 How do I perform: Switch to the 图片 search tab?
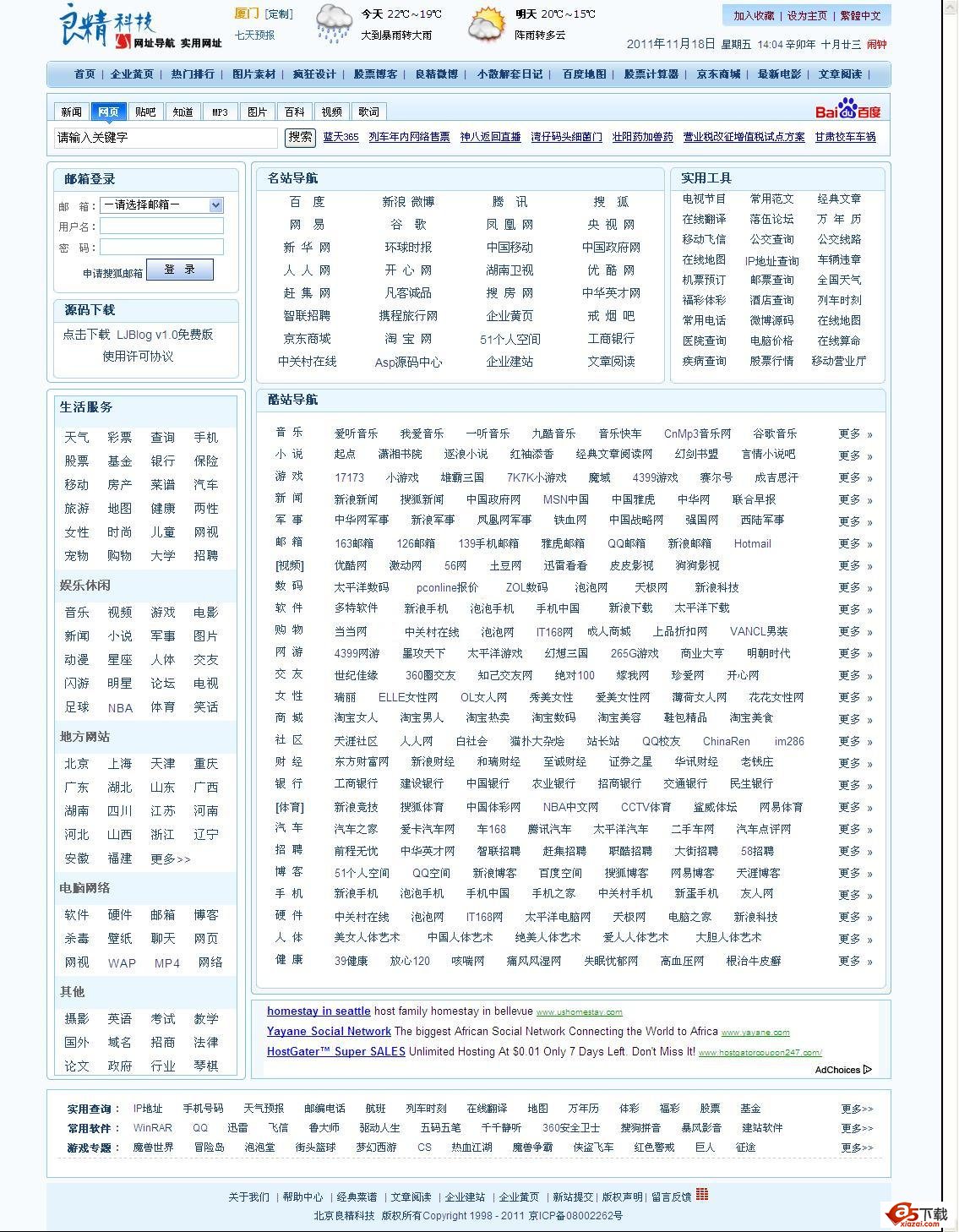coord(257,112)
